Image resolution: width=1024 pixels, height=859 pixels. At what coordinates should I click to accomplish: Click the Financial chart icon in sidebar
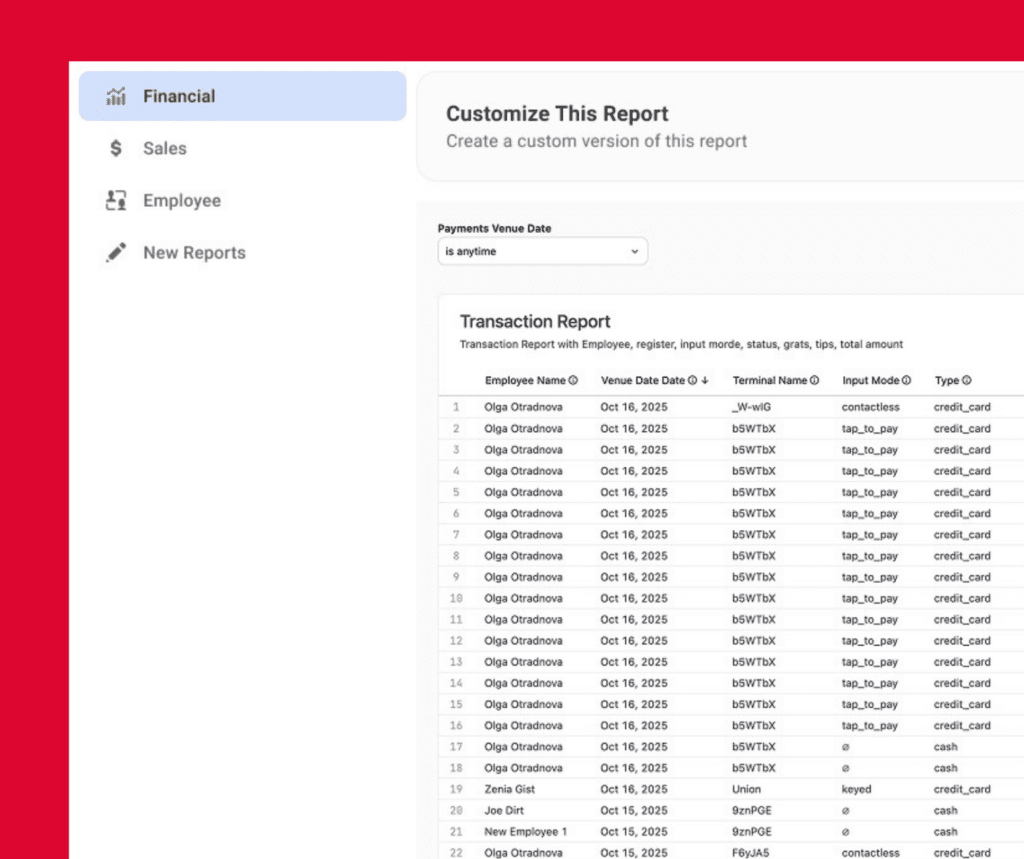click(116, 97)
